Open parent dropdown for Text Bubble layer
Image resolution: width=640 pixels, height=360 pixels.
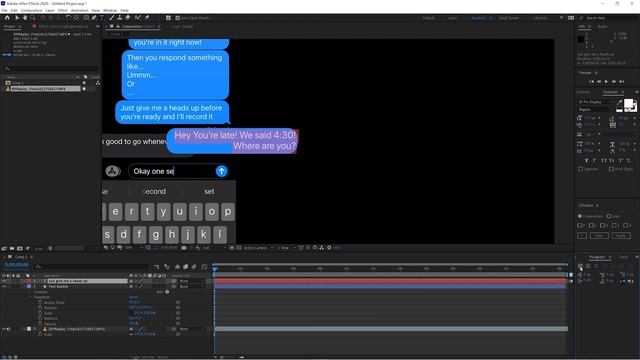(191, 287)
